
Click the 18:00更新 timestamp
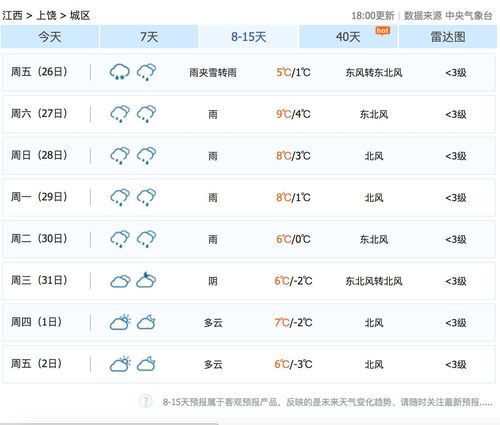[x=373, y=16]
